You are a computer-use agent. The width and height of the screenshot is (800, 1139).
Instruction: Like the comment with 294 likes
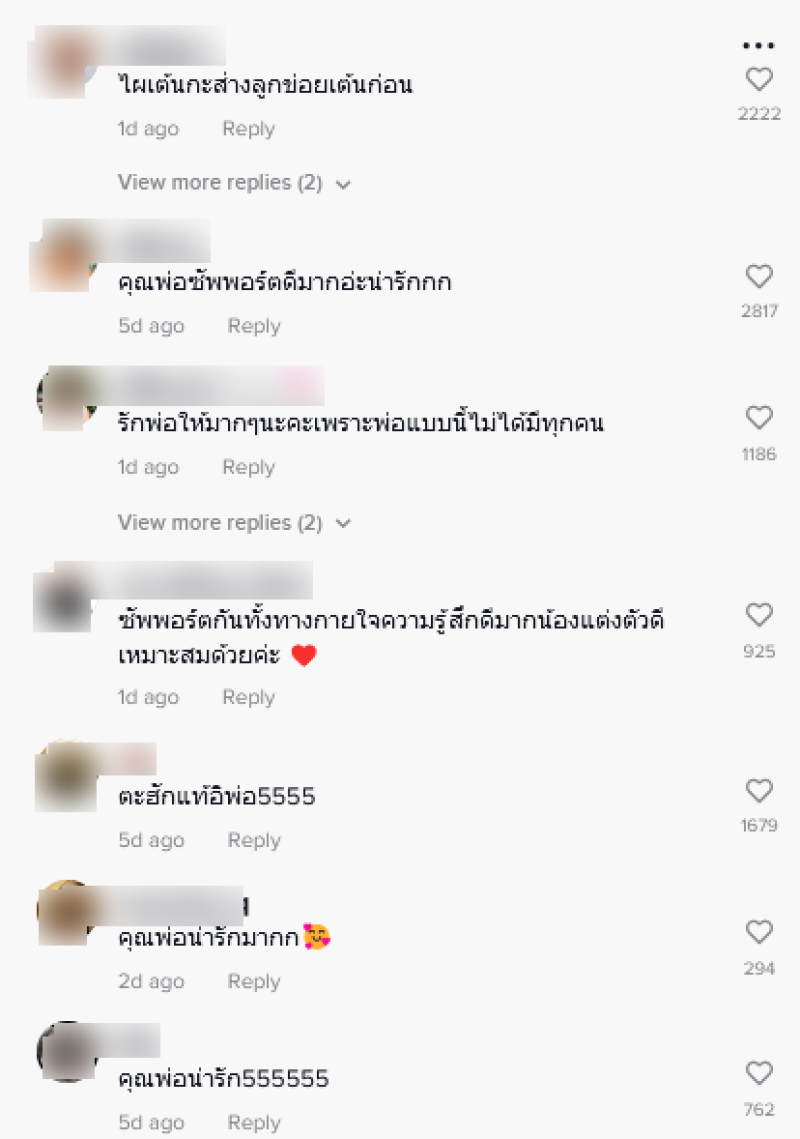(x=759, y=932)
